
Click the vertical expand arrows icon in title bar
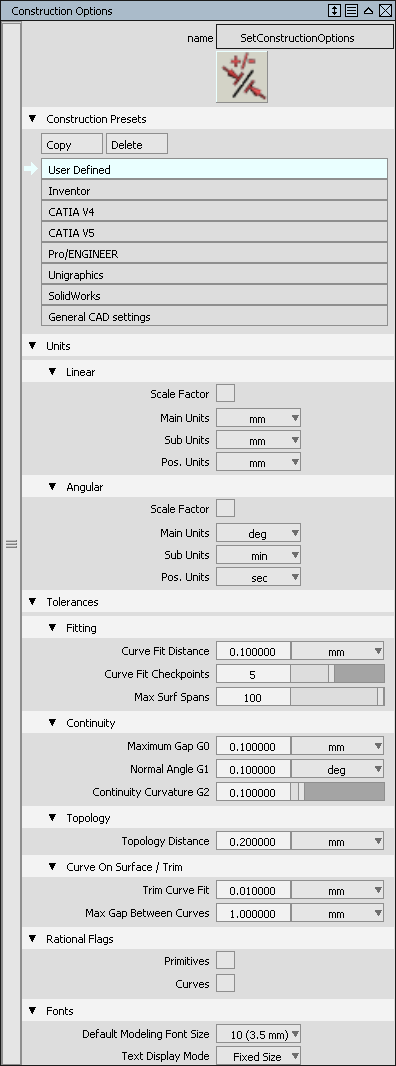(x=334, y=10)
